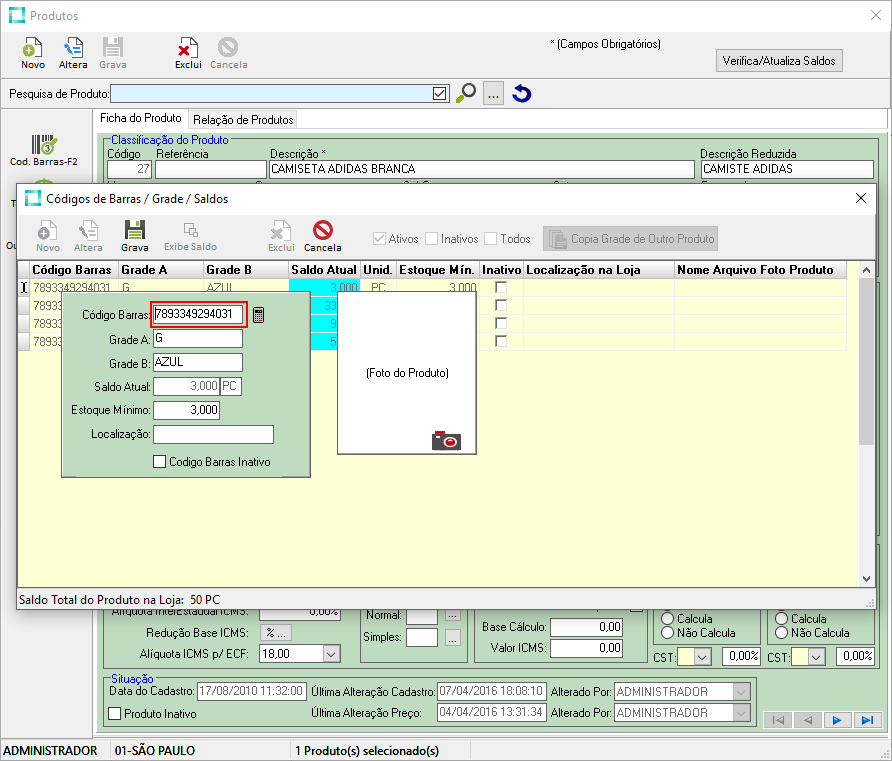Click the magnifying glass search icon
892x761 pixels.
pyautogui.click(x=466, y=93)
